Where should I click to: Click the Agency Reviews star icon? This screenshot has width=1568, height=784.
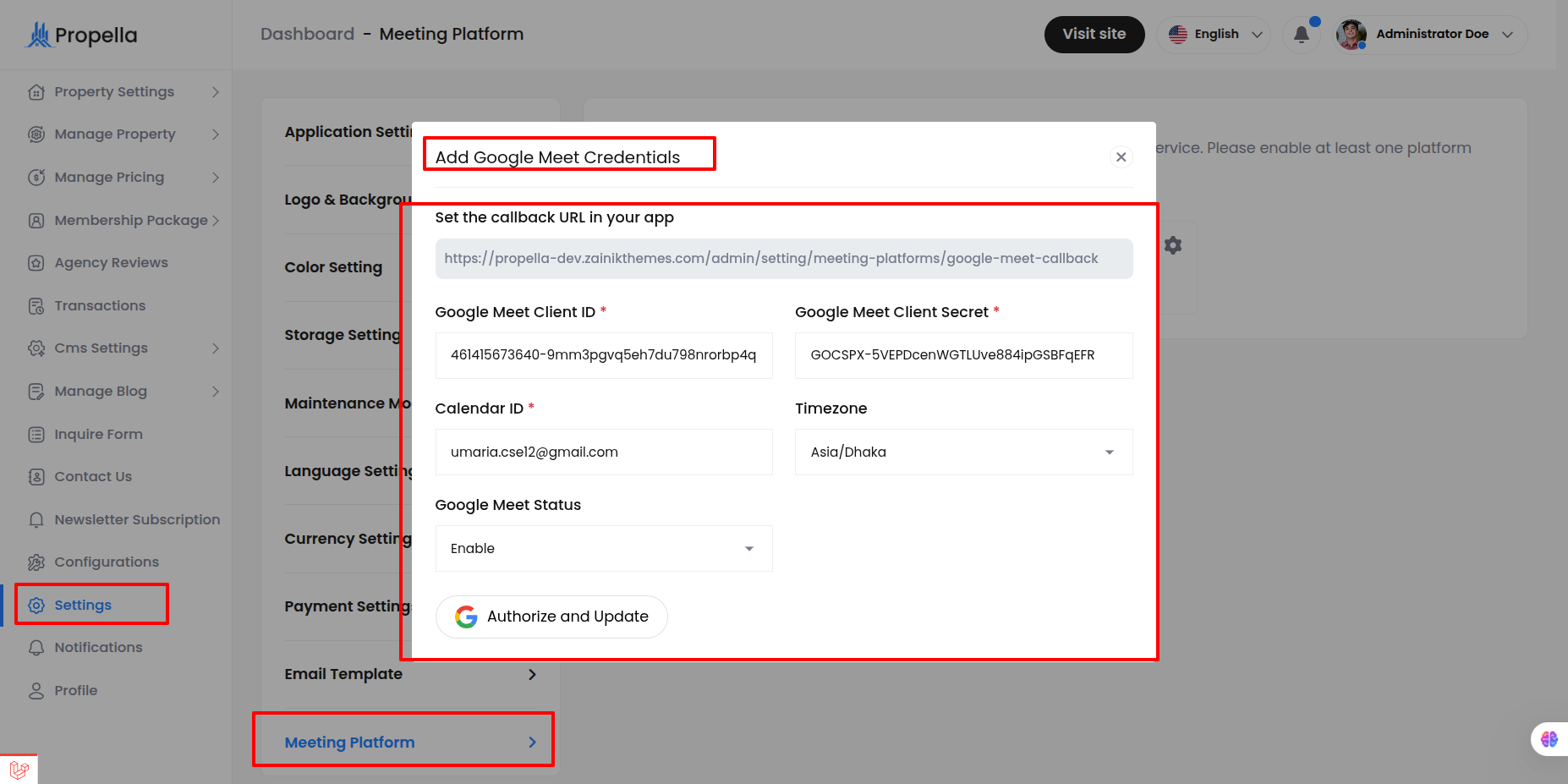point(36,262)
